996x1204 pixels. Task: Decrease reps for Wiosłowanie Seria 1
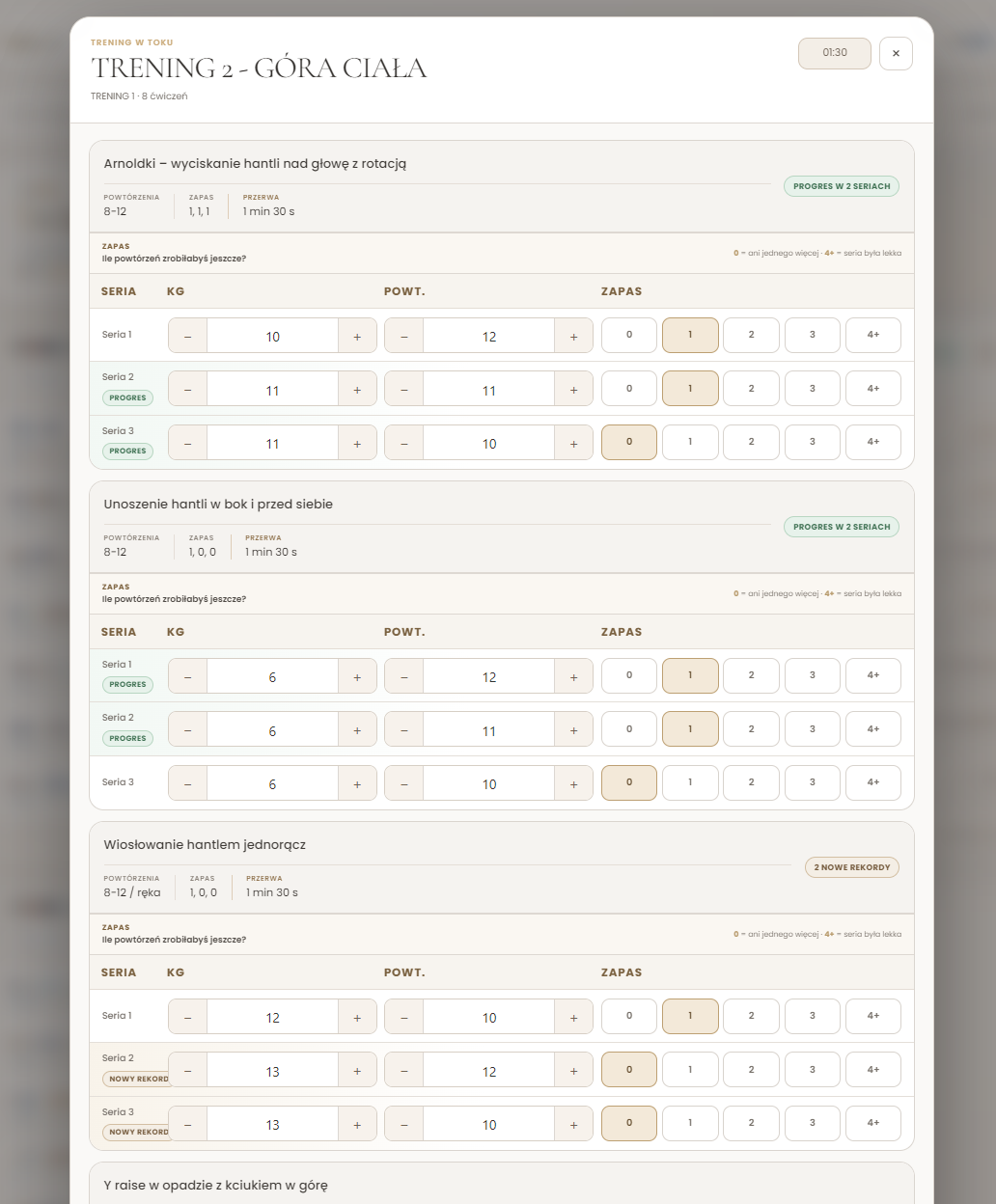coord(404,1017)
